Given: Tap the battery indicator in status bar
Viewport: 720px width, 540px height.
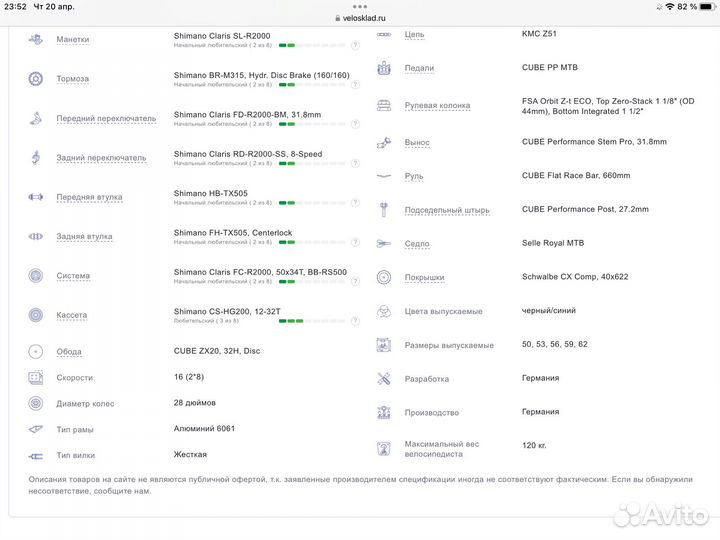Looking at the screenshot, I should 707,6.
